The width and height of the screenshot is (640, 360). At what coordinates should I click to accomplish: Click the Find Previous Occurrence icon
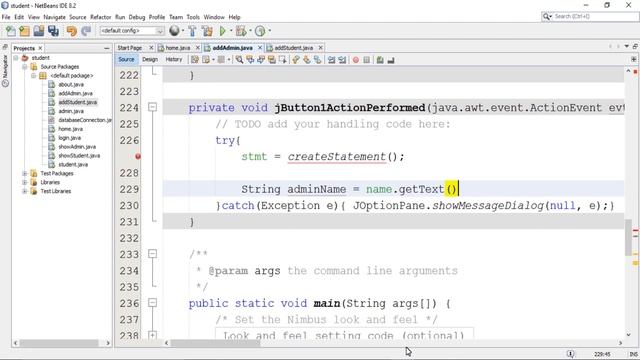click(x=250, y=60)
